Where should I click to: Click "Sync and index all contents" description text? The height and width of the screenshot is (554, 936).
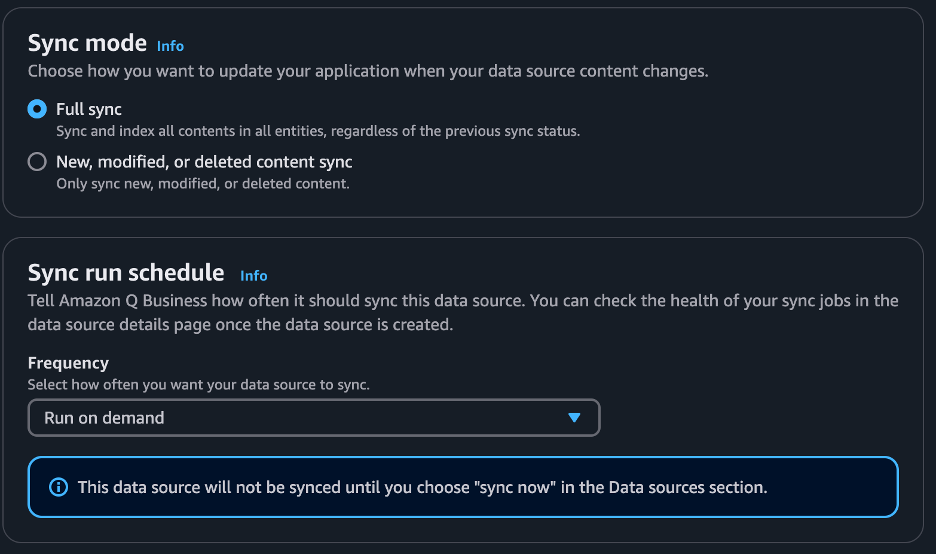click(x=318, y=131)
